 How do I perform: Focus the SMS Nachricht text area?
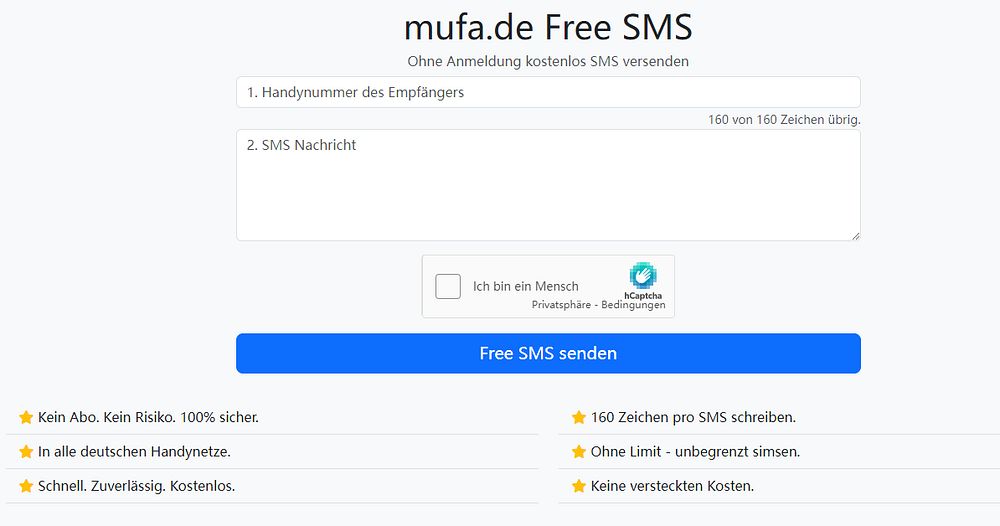pyautogui.click(x=548, y=186)
